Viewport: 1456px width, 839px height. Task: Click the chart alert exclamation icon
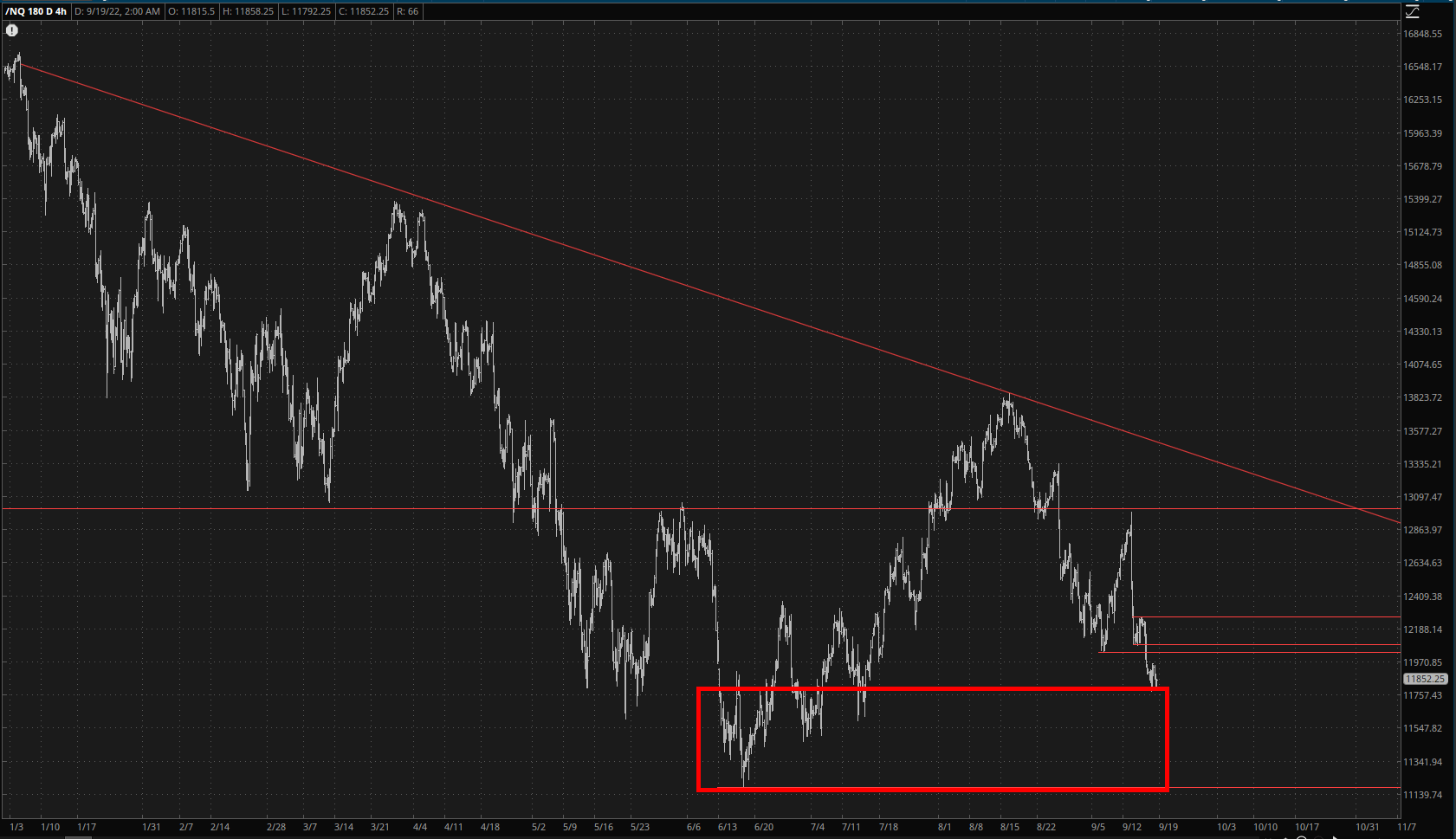coord(12,30)
